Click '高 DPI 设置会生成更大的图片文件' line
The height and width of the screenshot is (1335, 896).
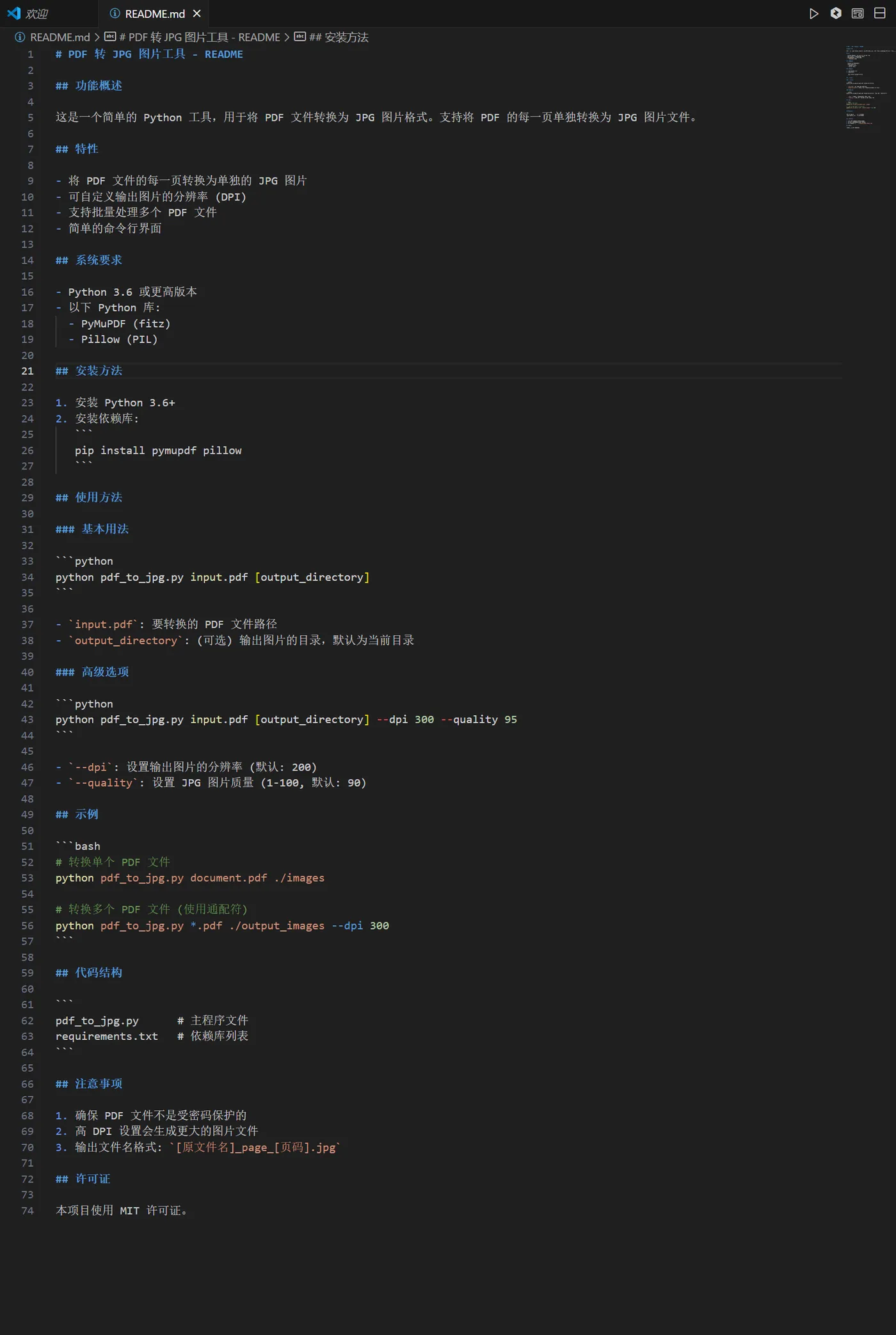(157, 1131)
